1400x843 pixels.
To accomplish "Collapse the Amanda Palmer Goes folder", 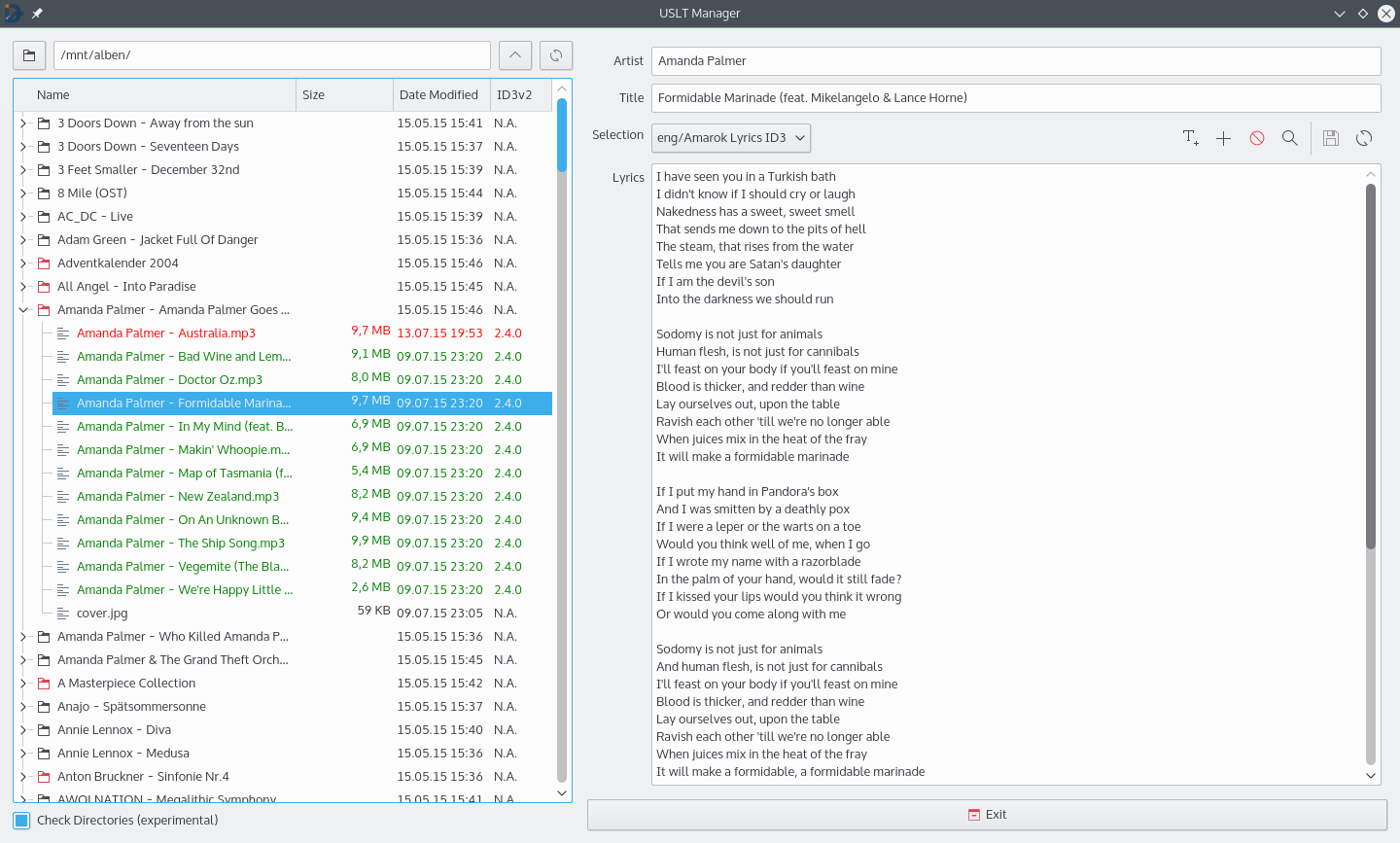I will point(23,310).
